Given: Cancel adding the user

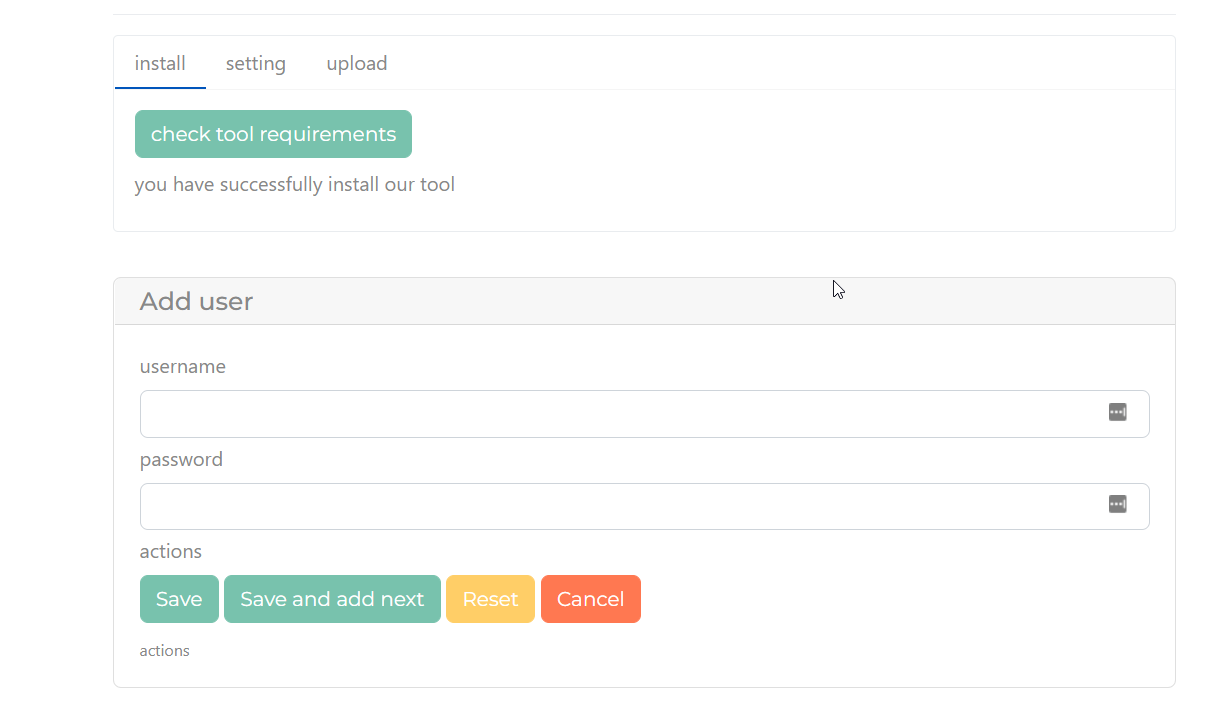Looking at the screenshot, I should (x=591, y=599).
